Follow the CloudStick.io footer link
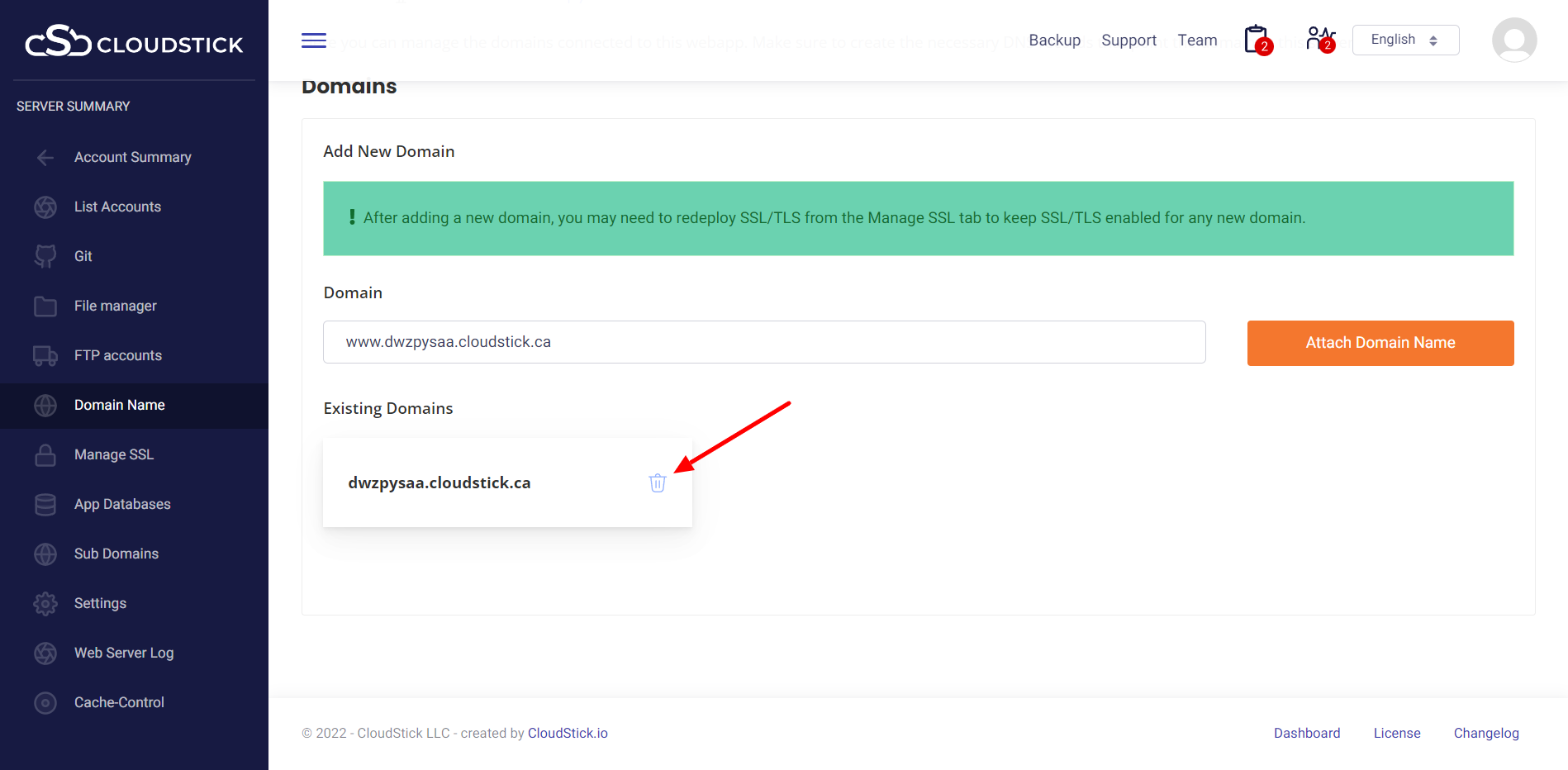This screenshot has width=1568, height=770. (x=568, y=733)
